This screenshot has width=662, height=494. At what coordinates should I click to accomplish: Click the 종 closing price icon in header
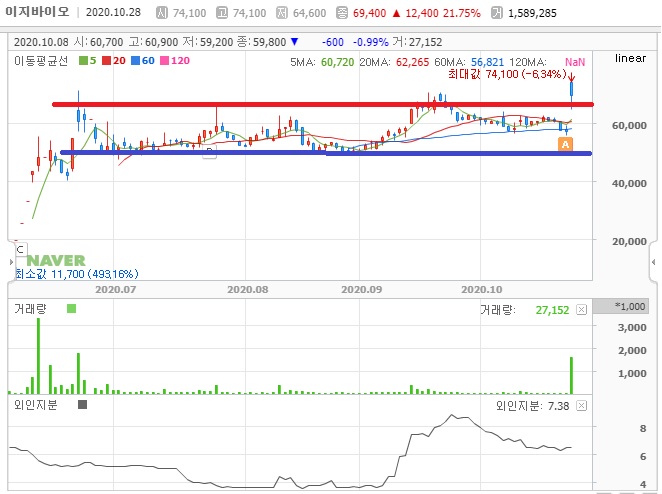click(x=342, y=13)
